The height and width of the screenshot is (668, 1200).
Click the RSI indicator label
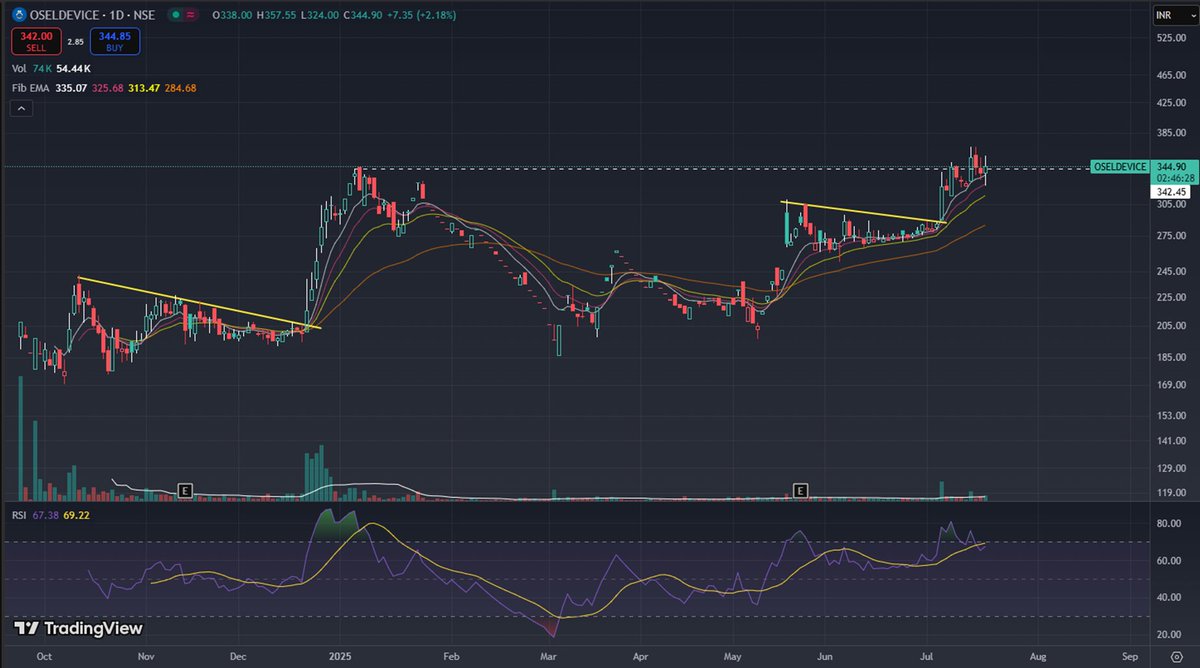(x=17, y=517)
